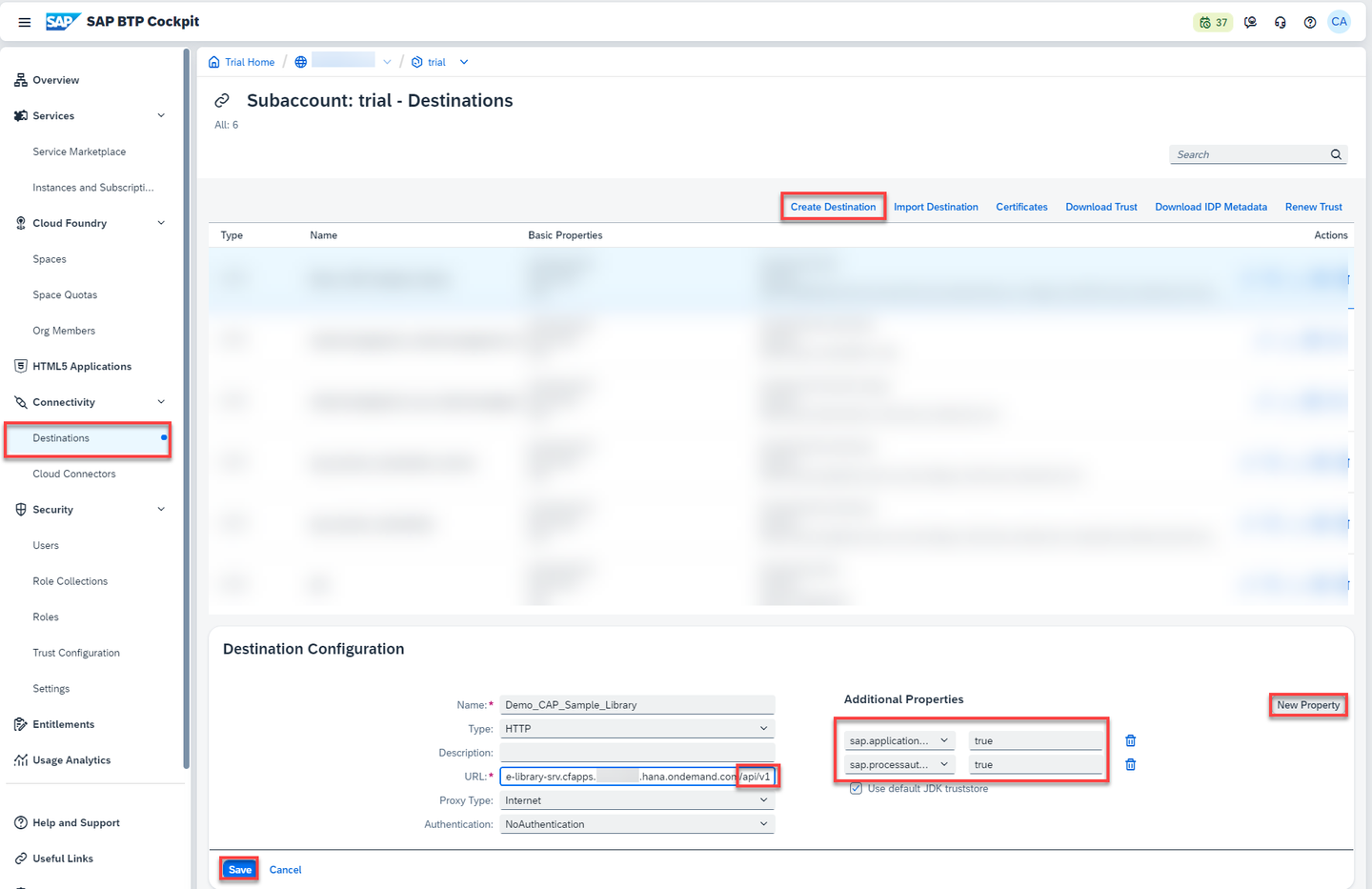Viewport: 1372px width, 889px height.
Task: Expand the global account breadcrumb dropdown
Action: pos(387,62)
